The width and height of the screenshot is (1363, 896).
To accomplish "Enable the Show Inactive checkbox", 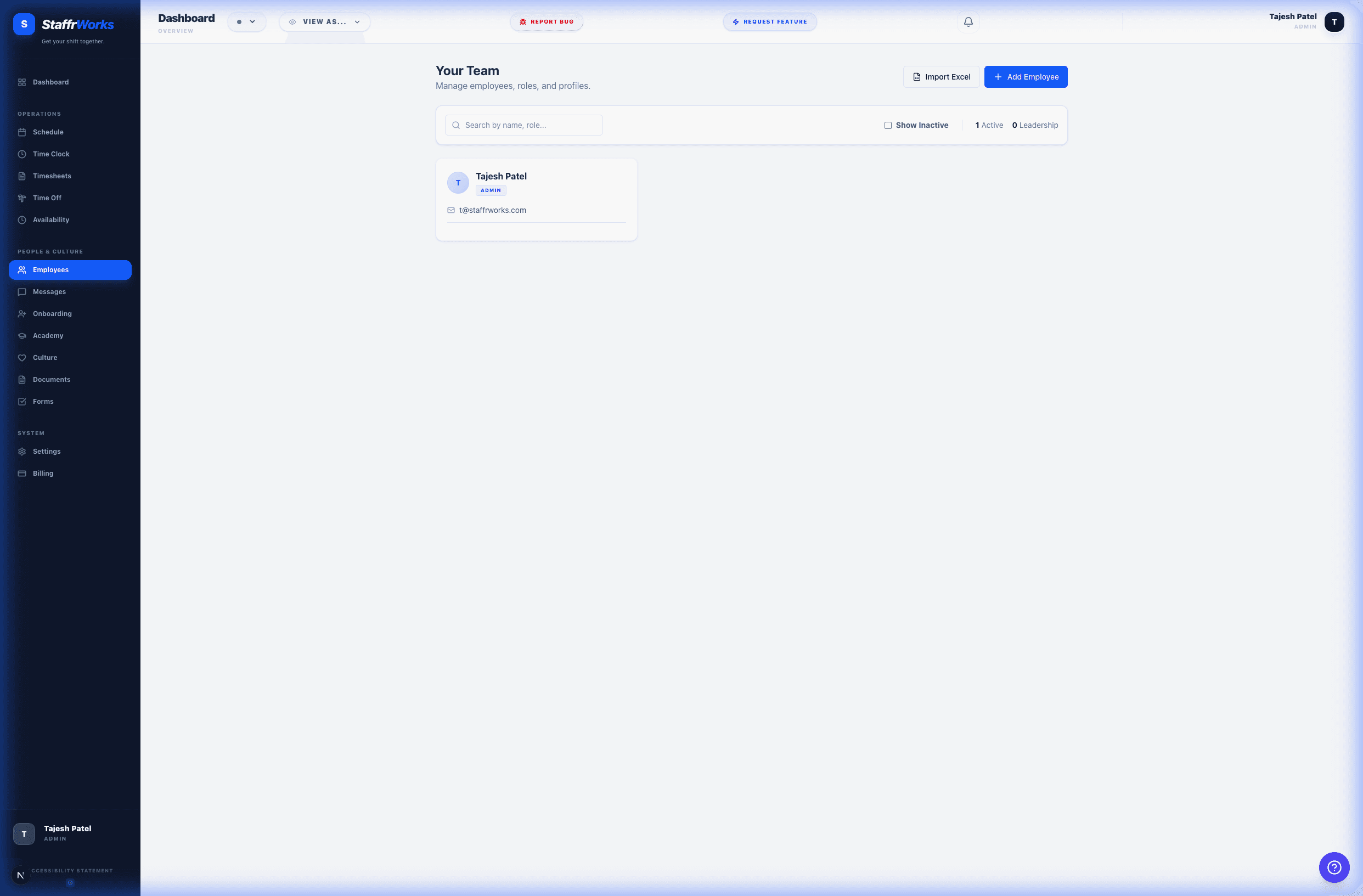I will pyautogui.click(x=888, y=126).
